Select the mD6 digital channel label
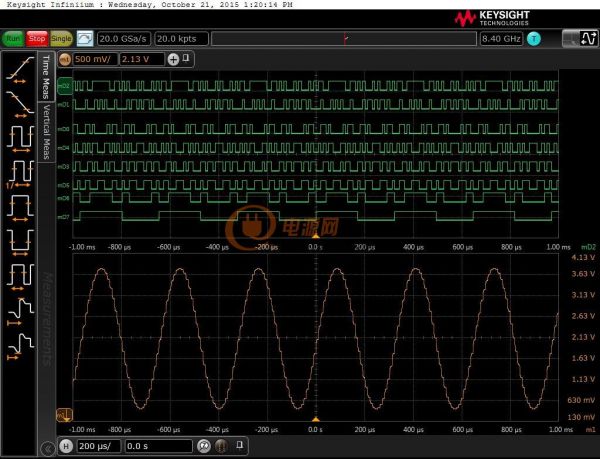Screen dimensions: 600x459 pyautogui.click(x=64, y=198)
